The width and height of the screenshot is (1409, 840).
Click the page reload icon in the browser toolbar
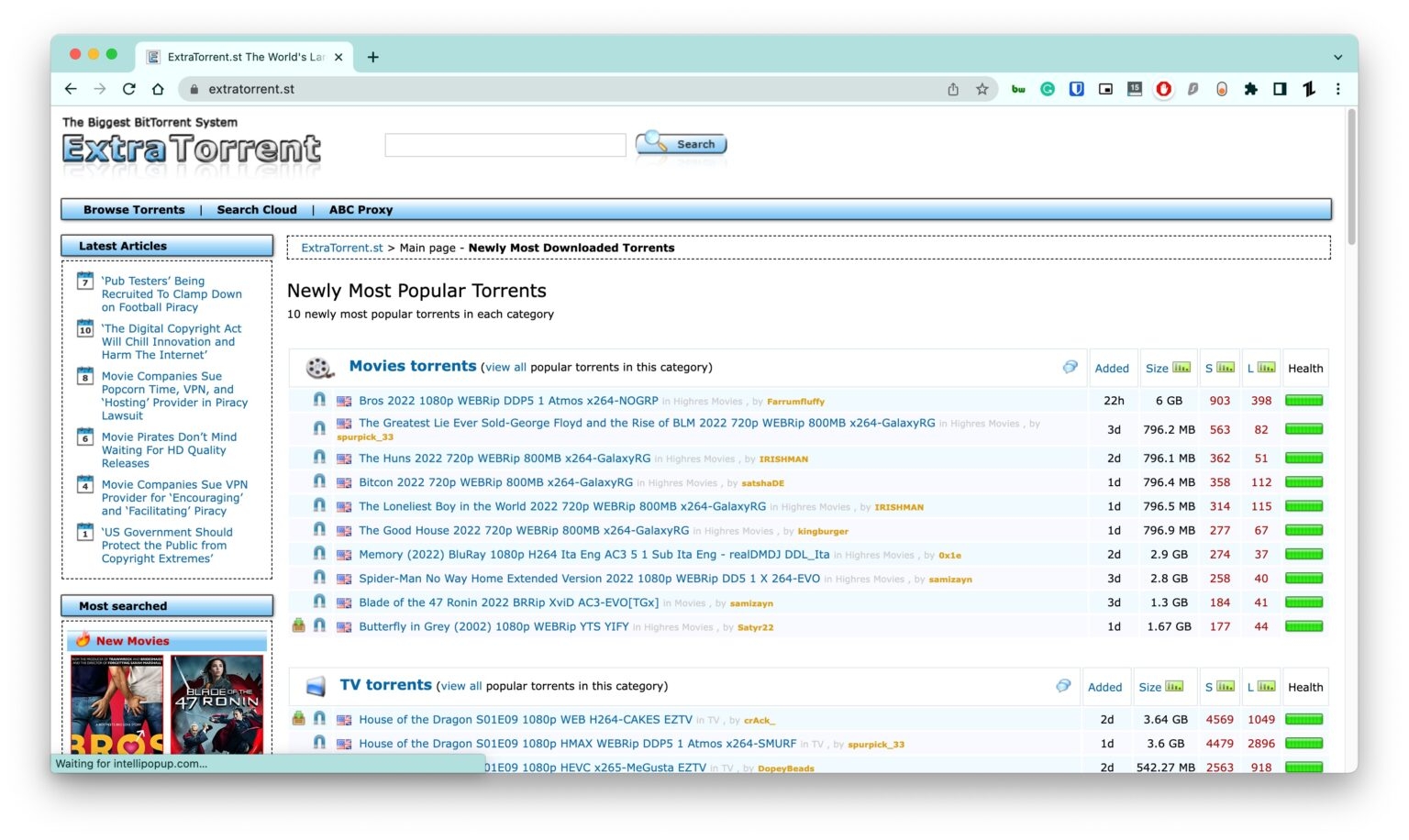tap(128, 89)
